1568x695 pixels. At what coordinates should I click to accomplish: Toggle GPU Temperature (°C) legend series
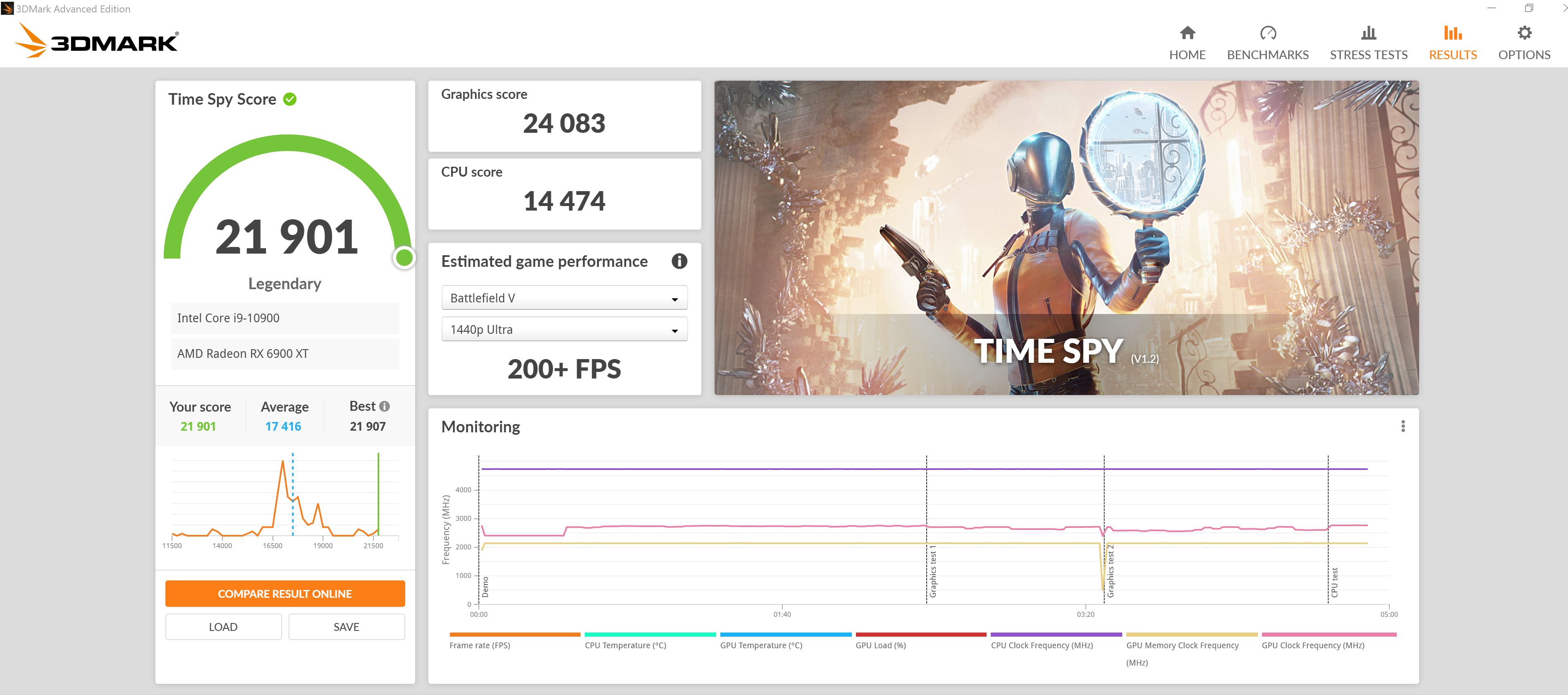point(761,645)
